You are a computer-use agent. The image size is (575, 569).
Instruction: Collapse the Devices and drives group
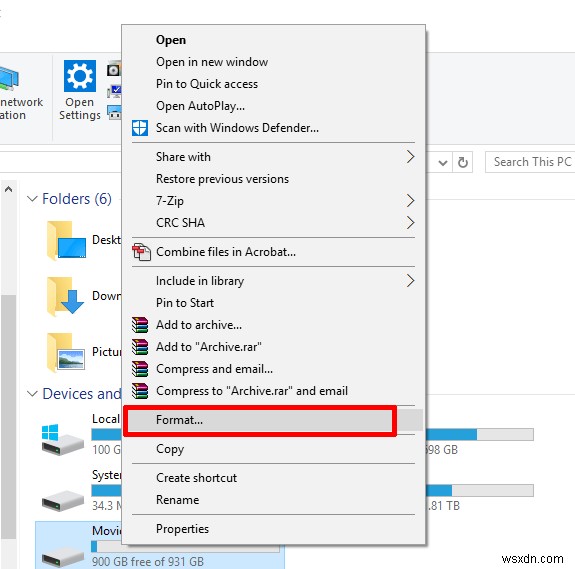click(32, 394)
